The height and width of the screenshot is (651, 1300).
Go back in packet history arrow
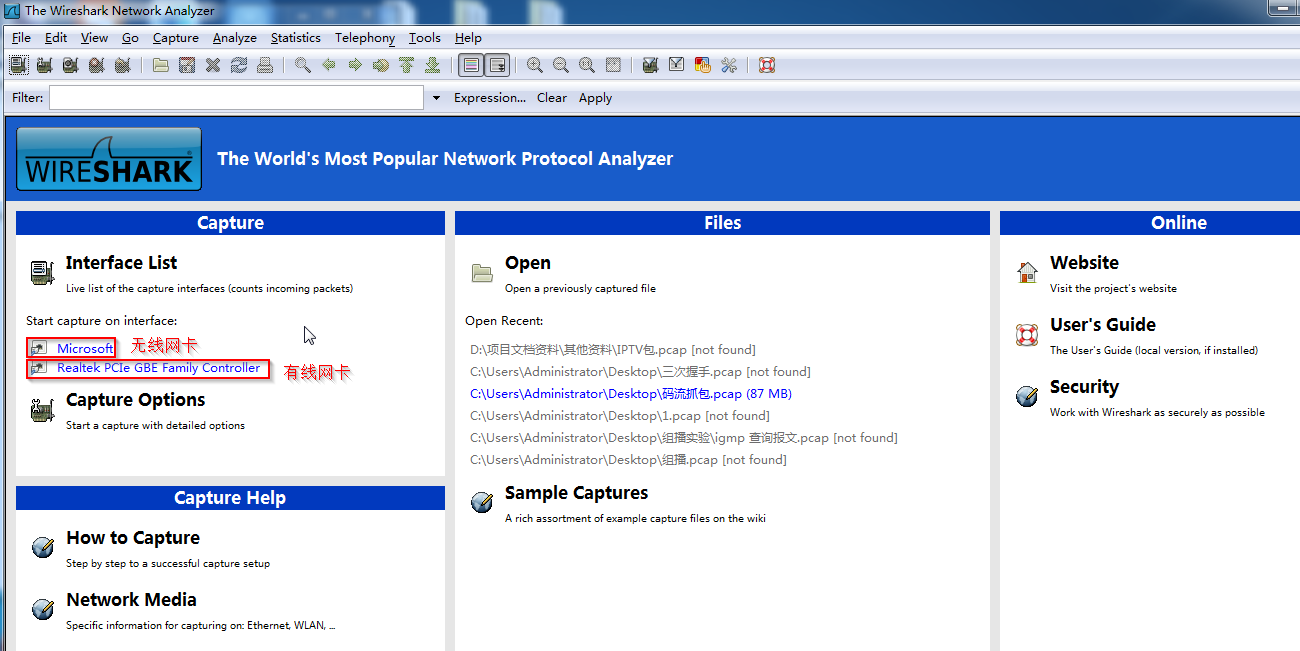pos(329,65)
